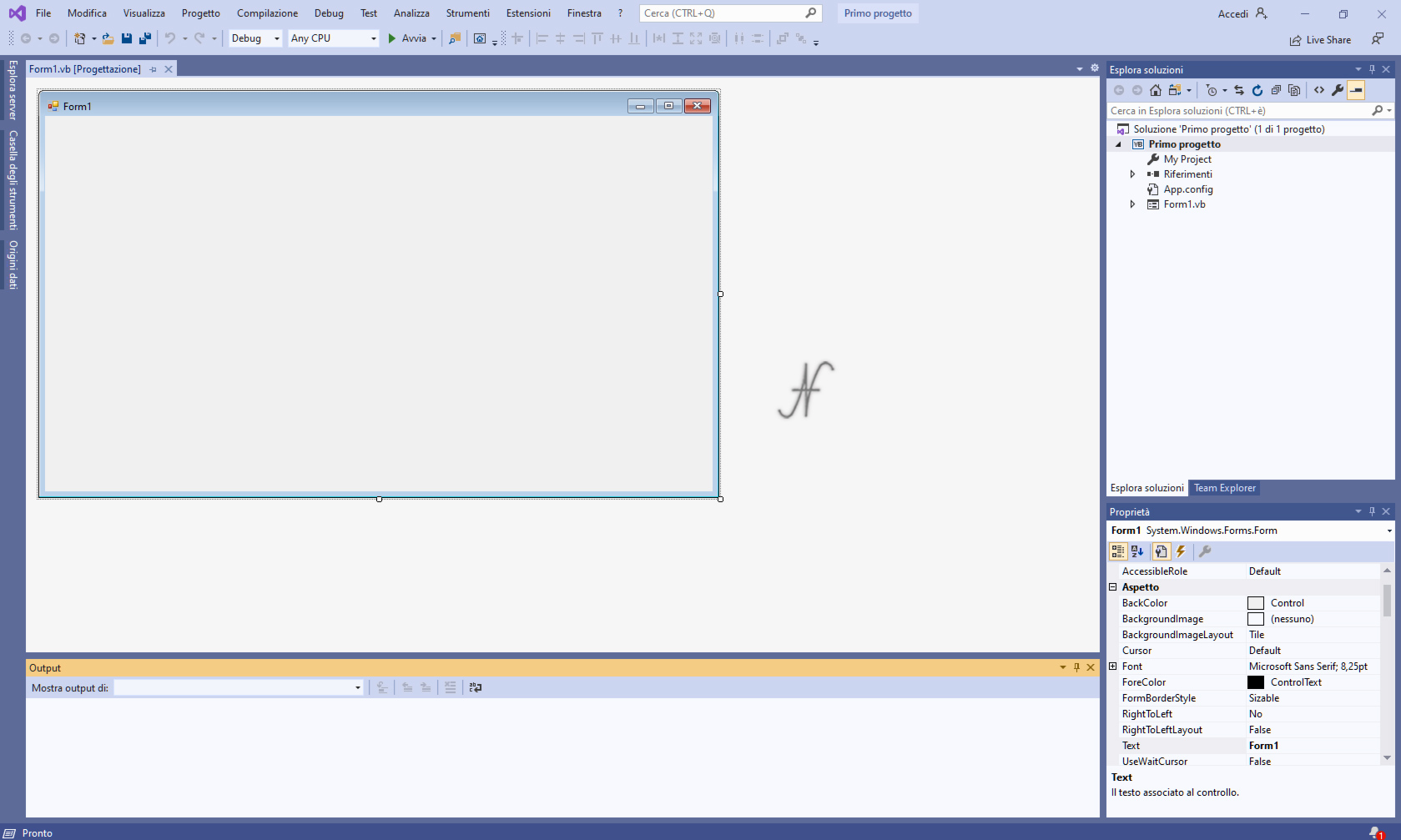1401x840 pixels.
Task: Click the toggle word wrap icon in Output
Action: tap(476, 687)
